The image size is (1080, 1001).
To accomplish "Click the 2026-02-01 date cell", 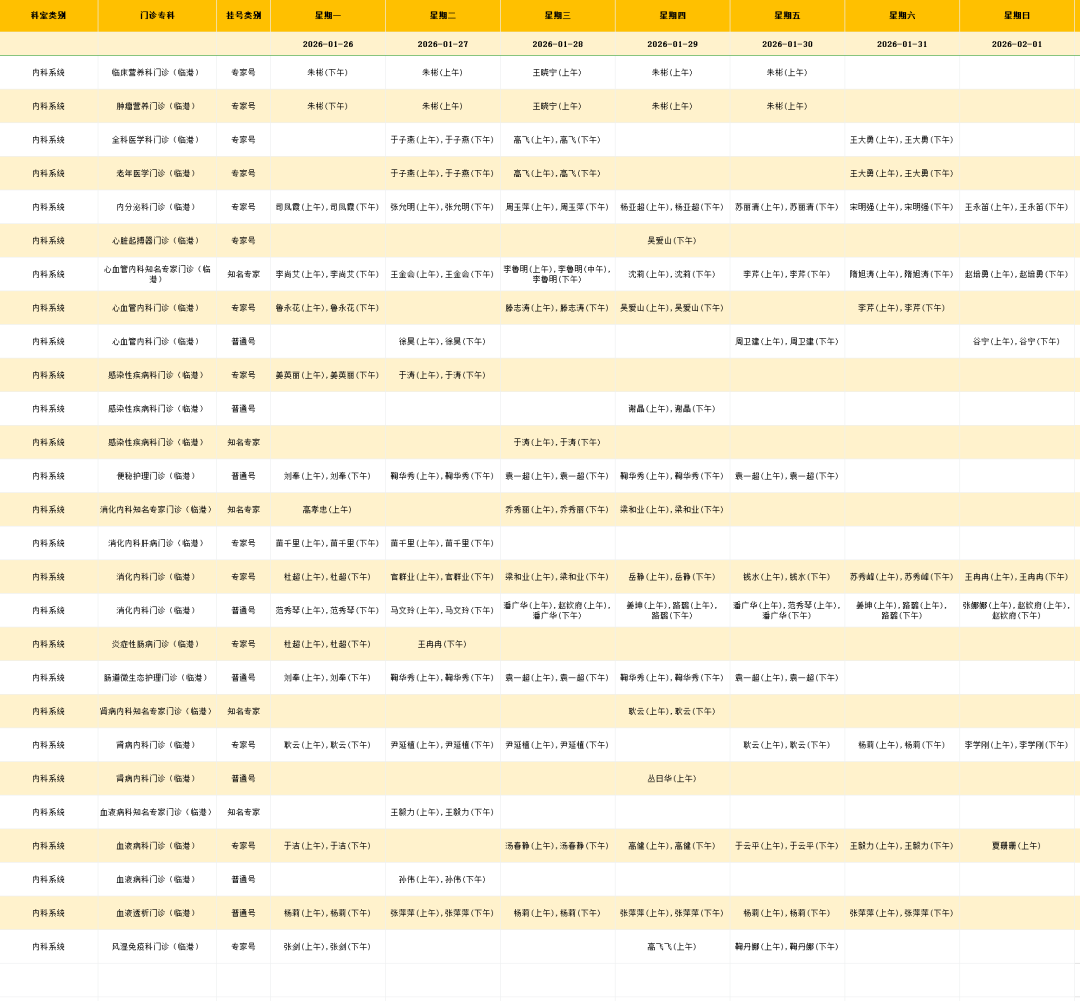I will (x=1016, y=44).
